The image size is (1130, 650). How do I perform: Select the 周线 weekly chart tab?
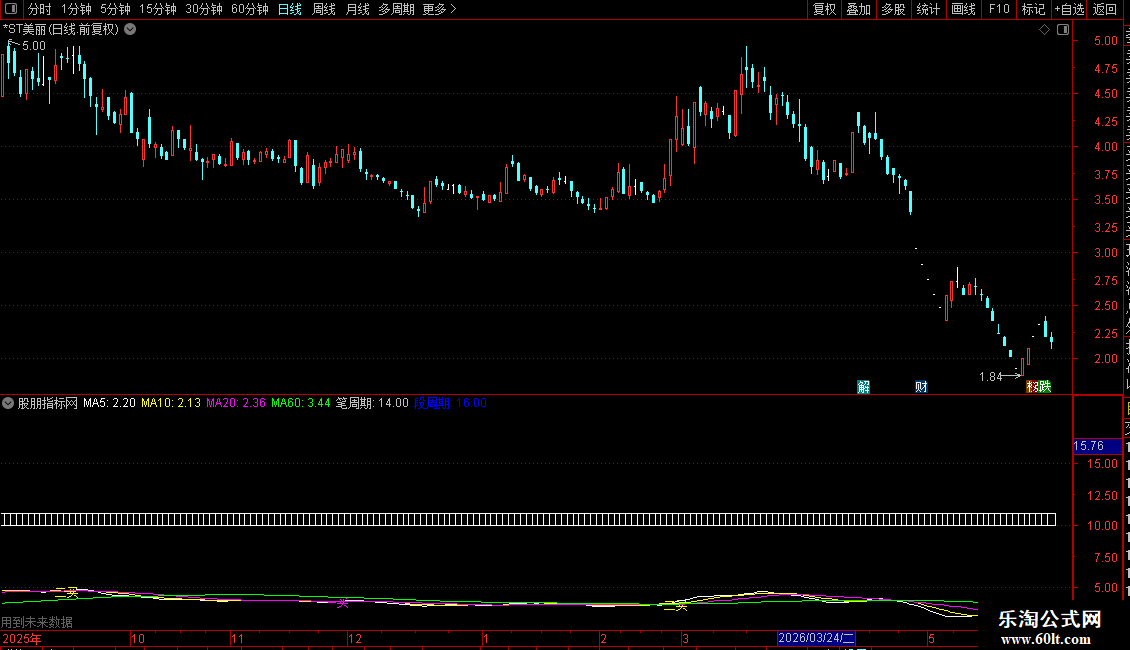pos(324,9)
